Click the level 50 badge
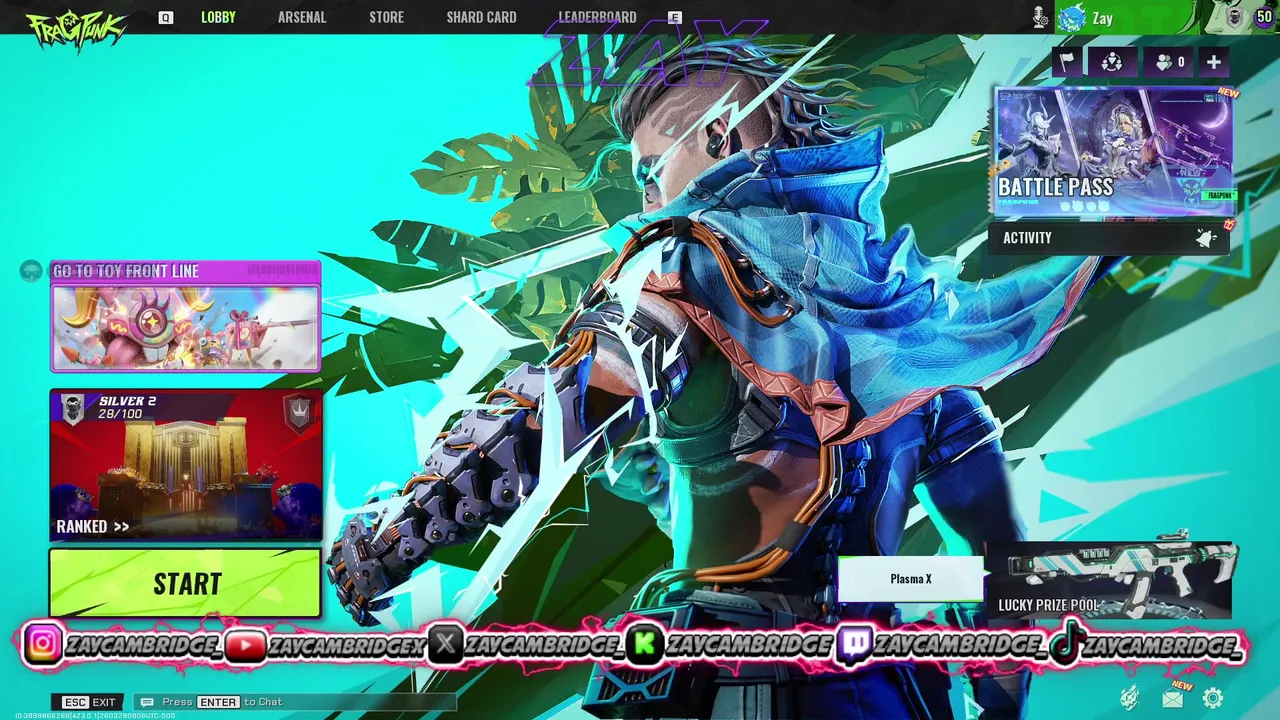The height and width of the screenshot is (720, 1280). click(x=1264, y=17)
